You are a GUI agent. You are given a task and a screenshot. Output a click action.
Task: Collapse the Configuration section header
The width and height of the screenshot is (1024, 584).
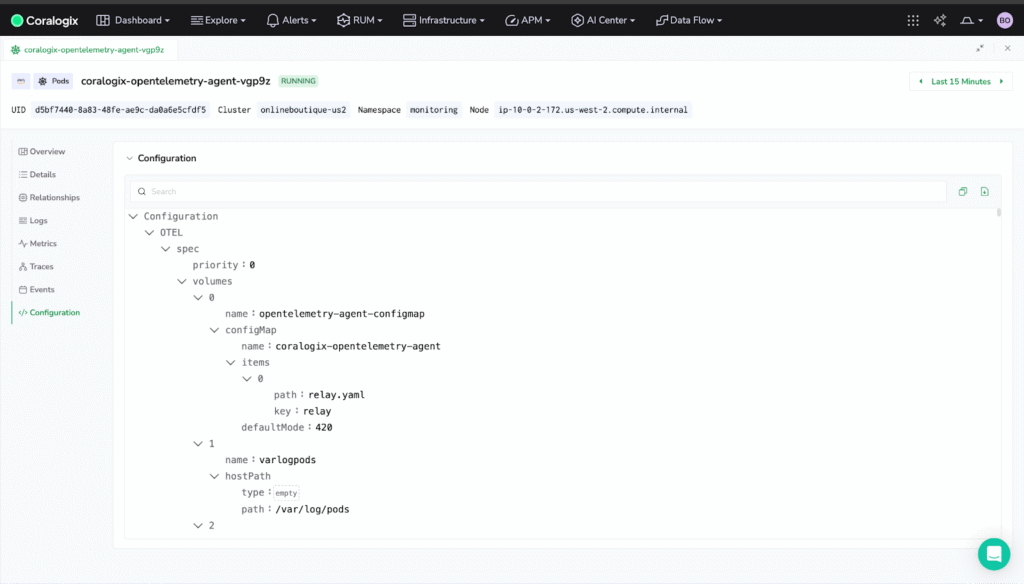[x=129, y=158]
